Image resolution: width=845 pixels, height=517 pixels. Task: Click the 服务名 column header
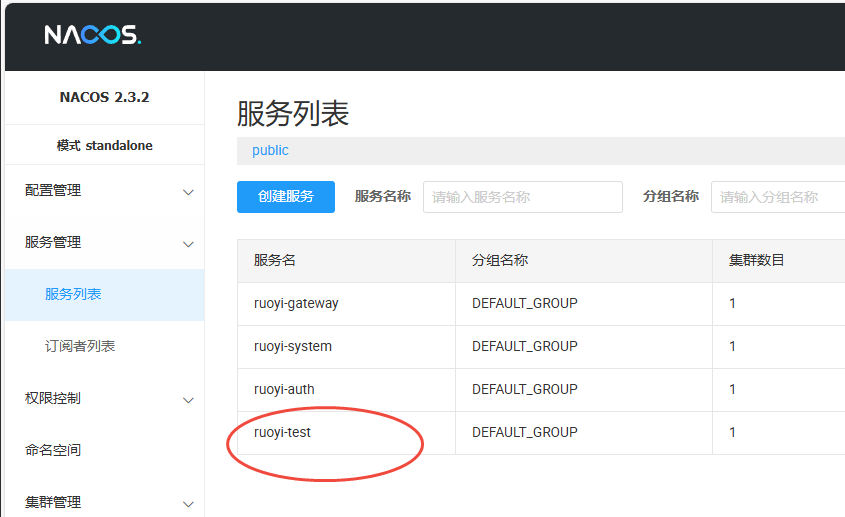[x=275, y=260]
